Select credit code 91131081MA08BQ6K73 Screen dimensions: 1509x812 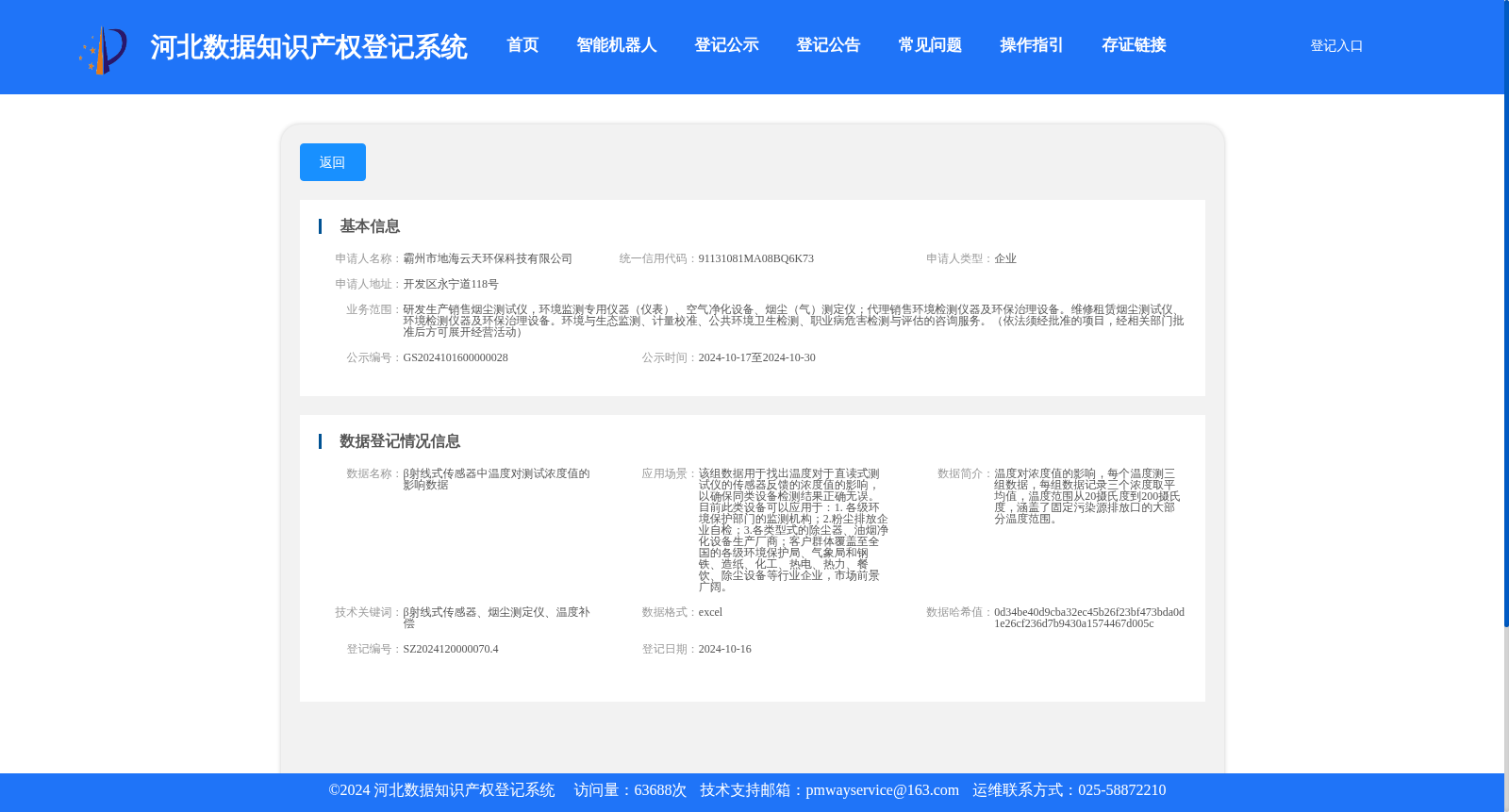pyautogui.click(x=756, y=258)
